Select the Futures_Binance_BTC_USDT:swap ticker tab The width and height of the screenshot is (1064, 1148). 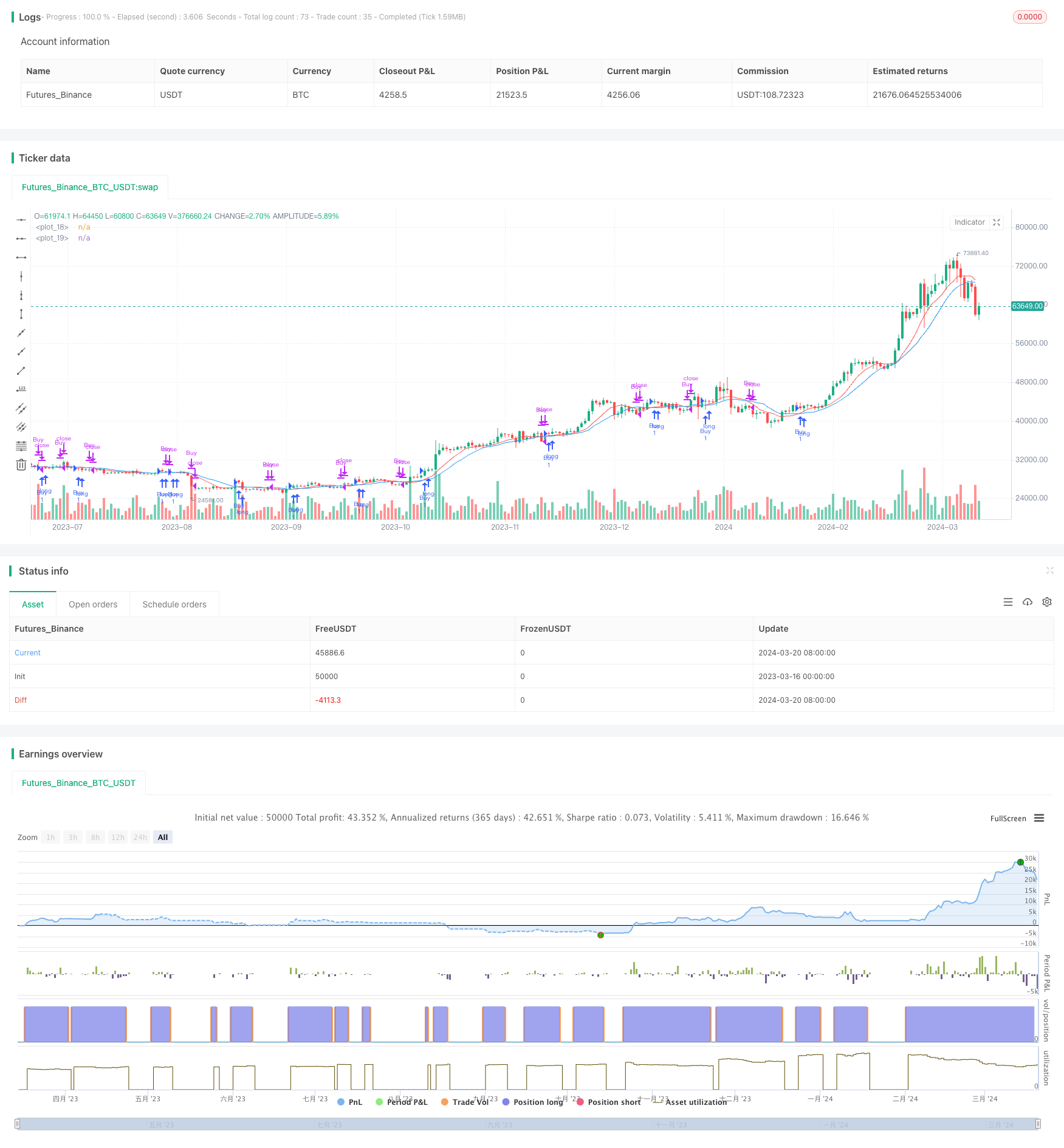(x=90, y=187)
